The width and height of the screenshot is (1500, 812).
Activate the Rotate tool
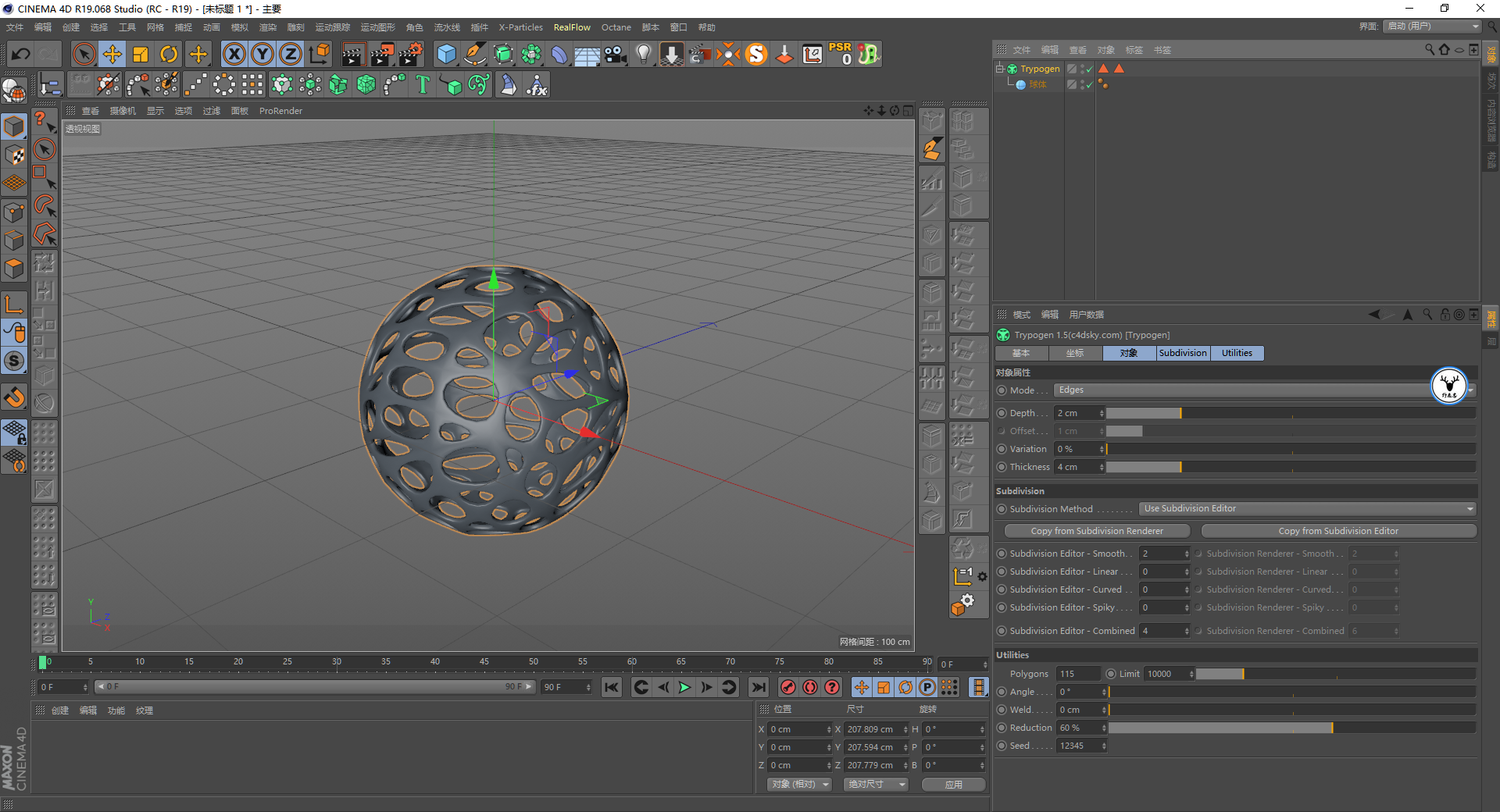pyautogui.click(x=169, y=54)
